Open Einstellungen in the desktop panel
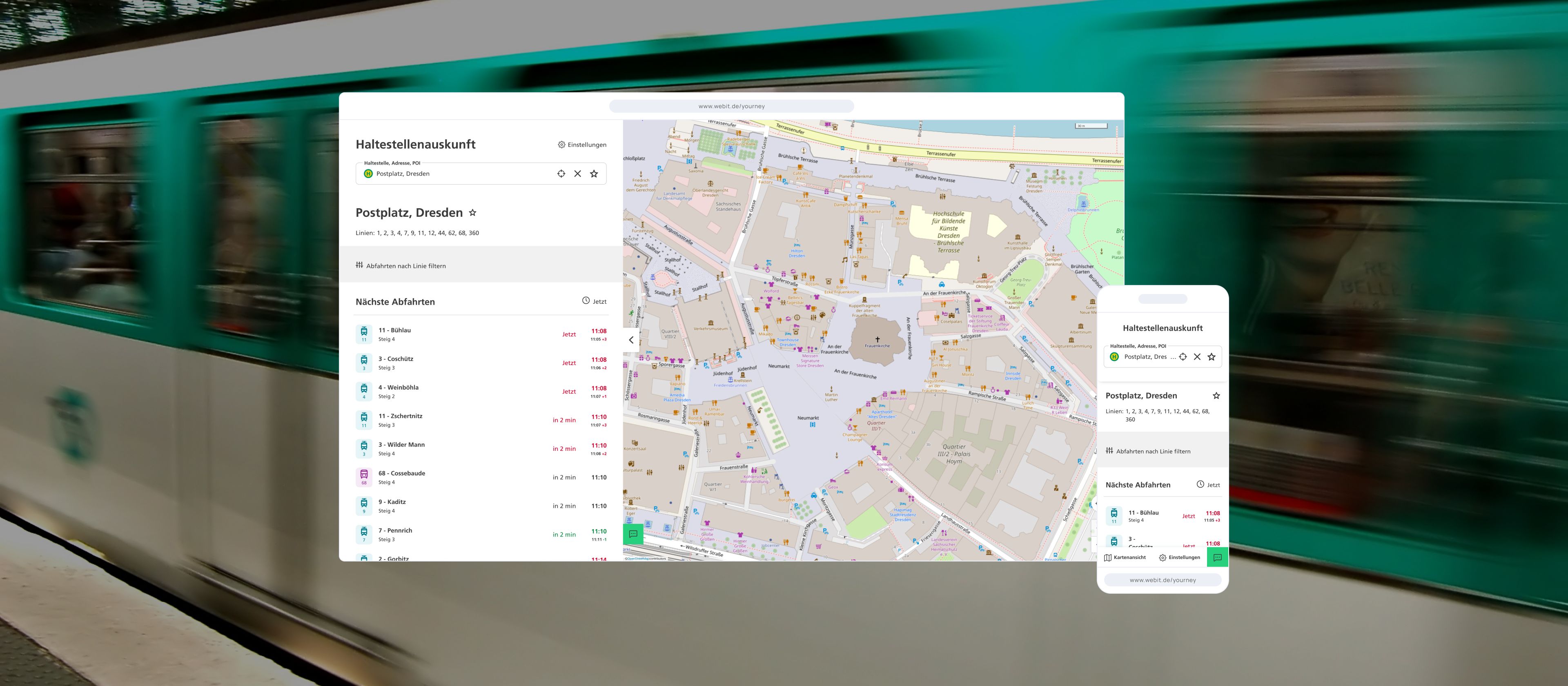Screen dimensions: 1568x686 point(582,145)
